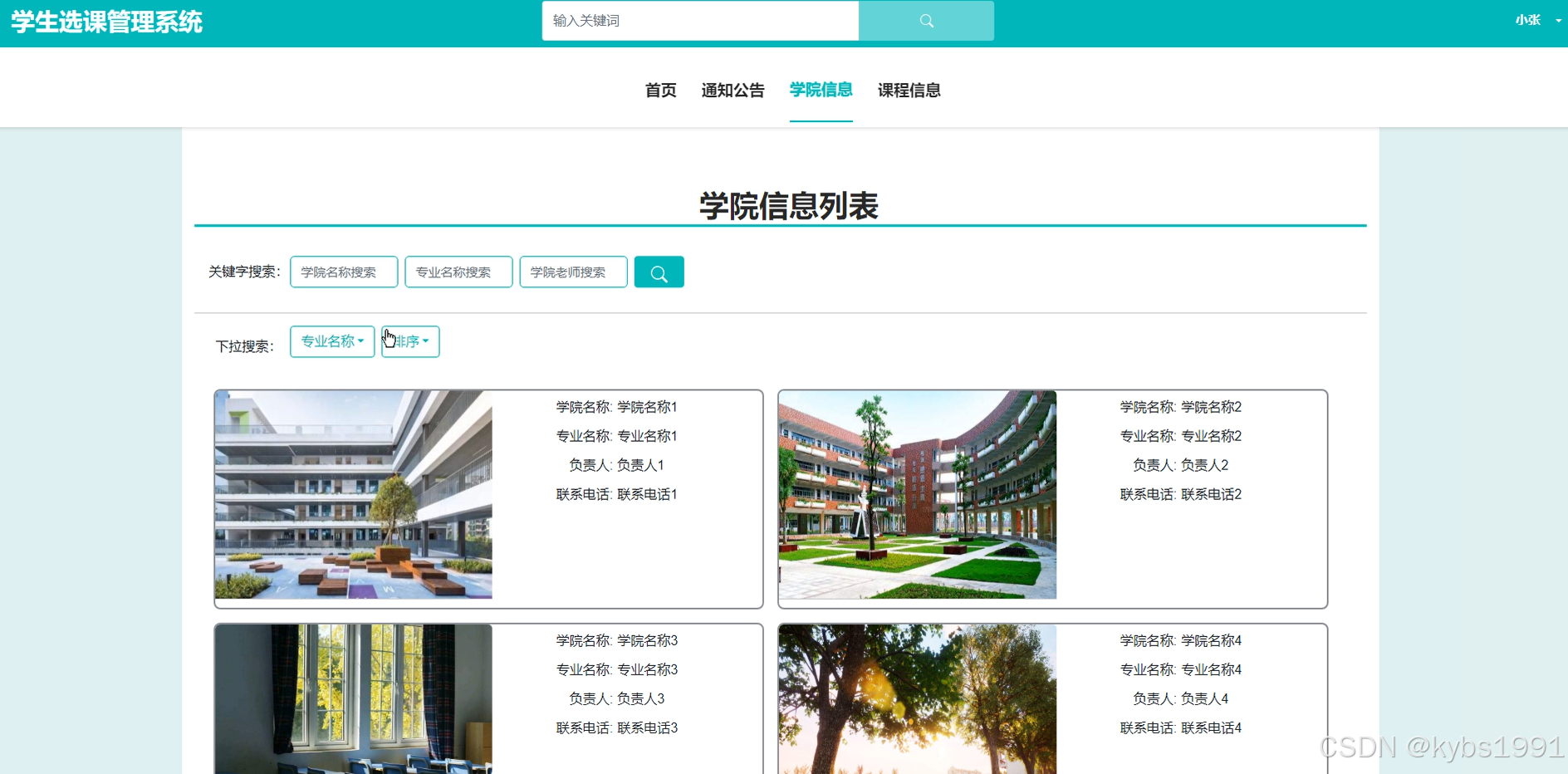Open the 学院名称3 classroom window photo
Viewport: 1568px width, 774px height.
(x=354, y=699)
